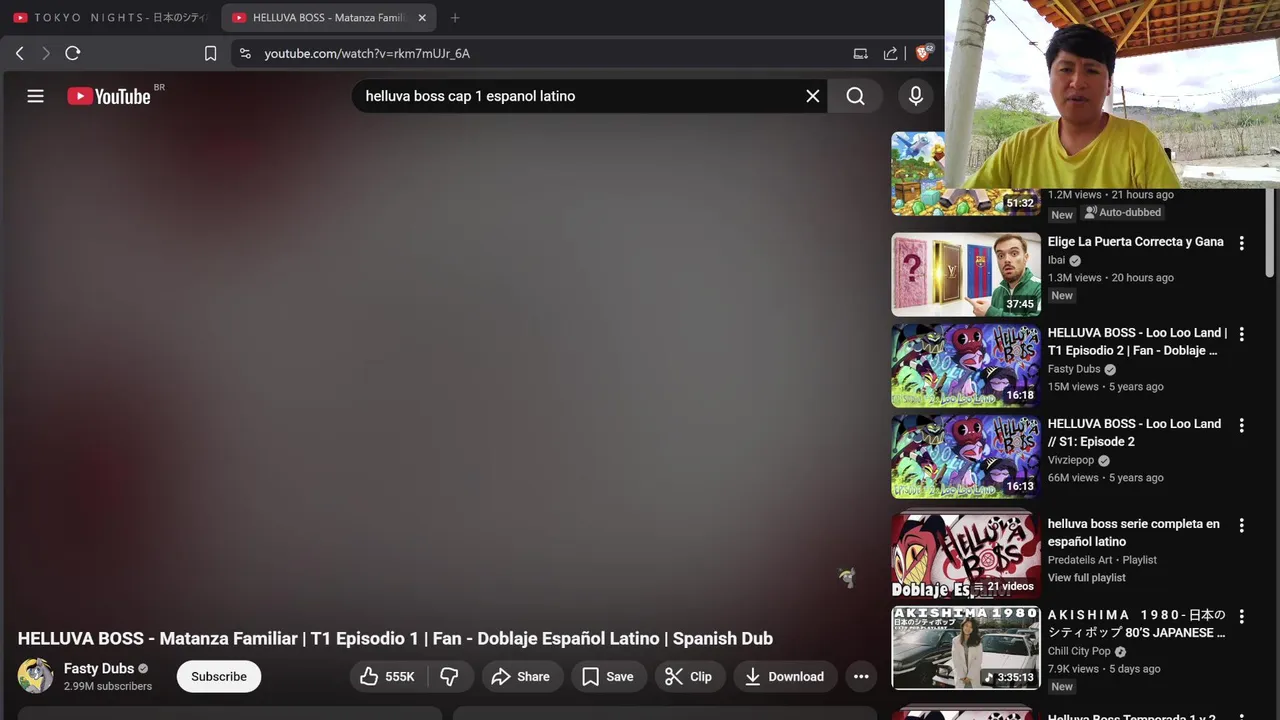This screenshot has width=1280, height=720.
Task: Click the page vertical scrollbar
Action: coord(1272,232)
